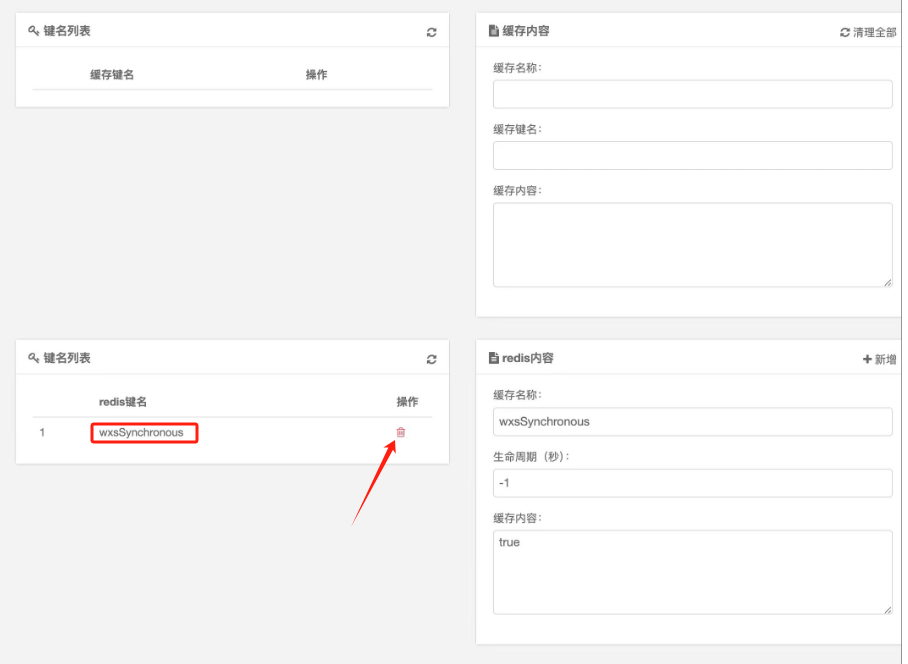Click the 新增 button in redis内容 panel

[879, 359]
